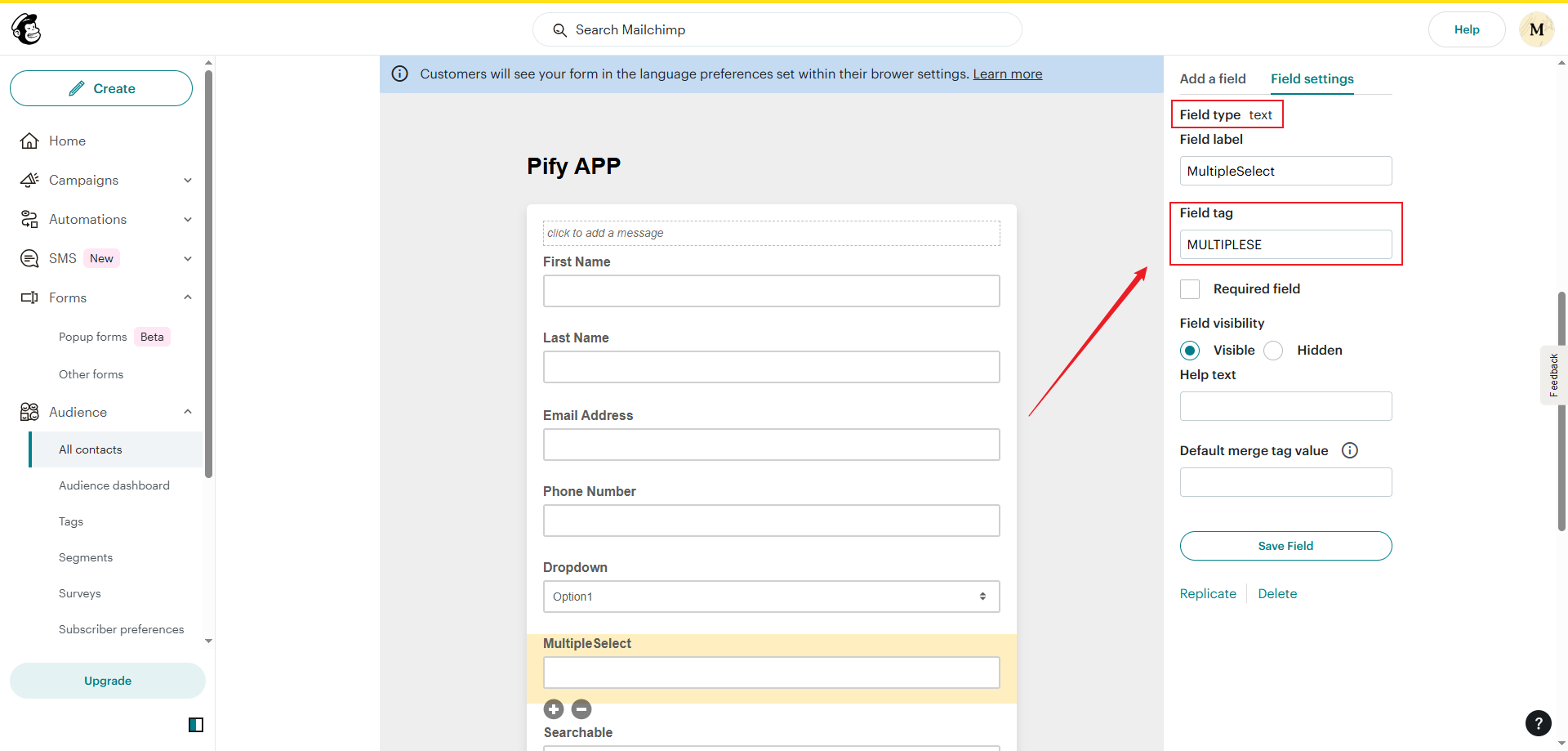This screenshot has height=751, width=1568.
Task: Click the Searchable field label
Action: (x=578, y=732)
